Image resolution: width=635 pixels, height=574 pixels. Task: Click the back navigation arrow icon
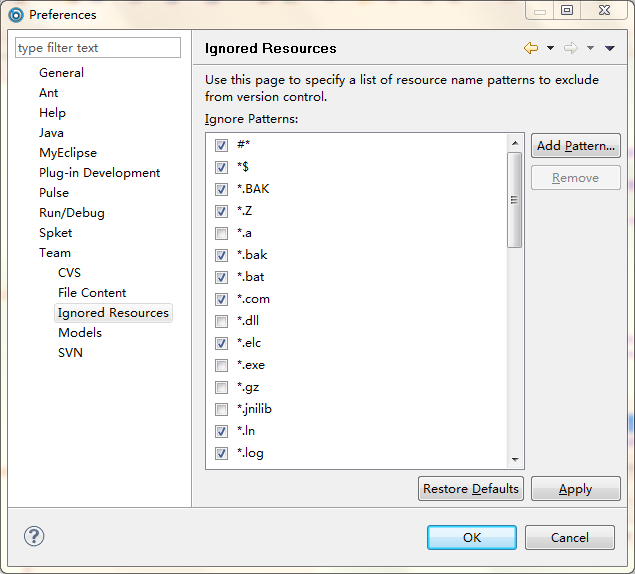click(531, 48)
